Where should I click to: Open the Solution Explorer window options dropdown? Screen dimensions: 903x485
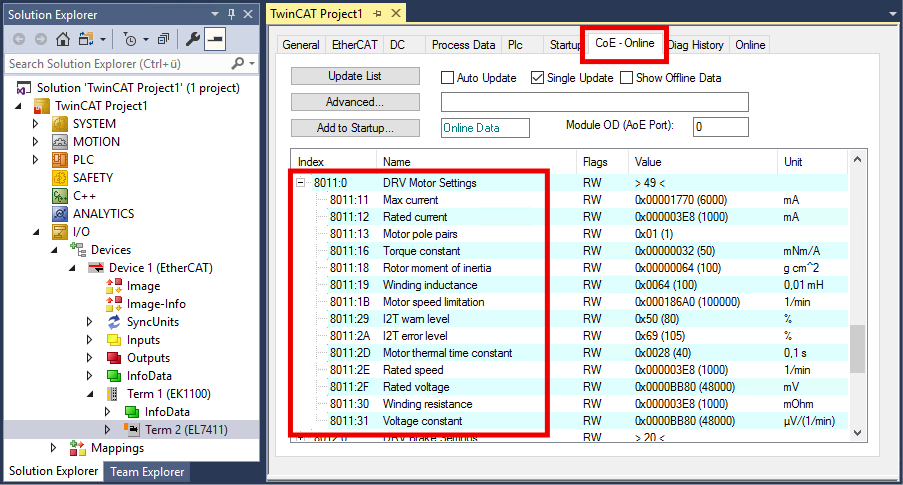(x=215, y=14)
